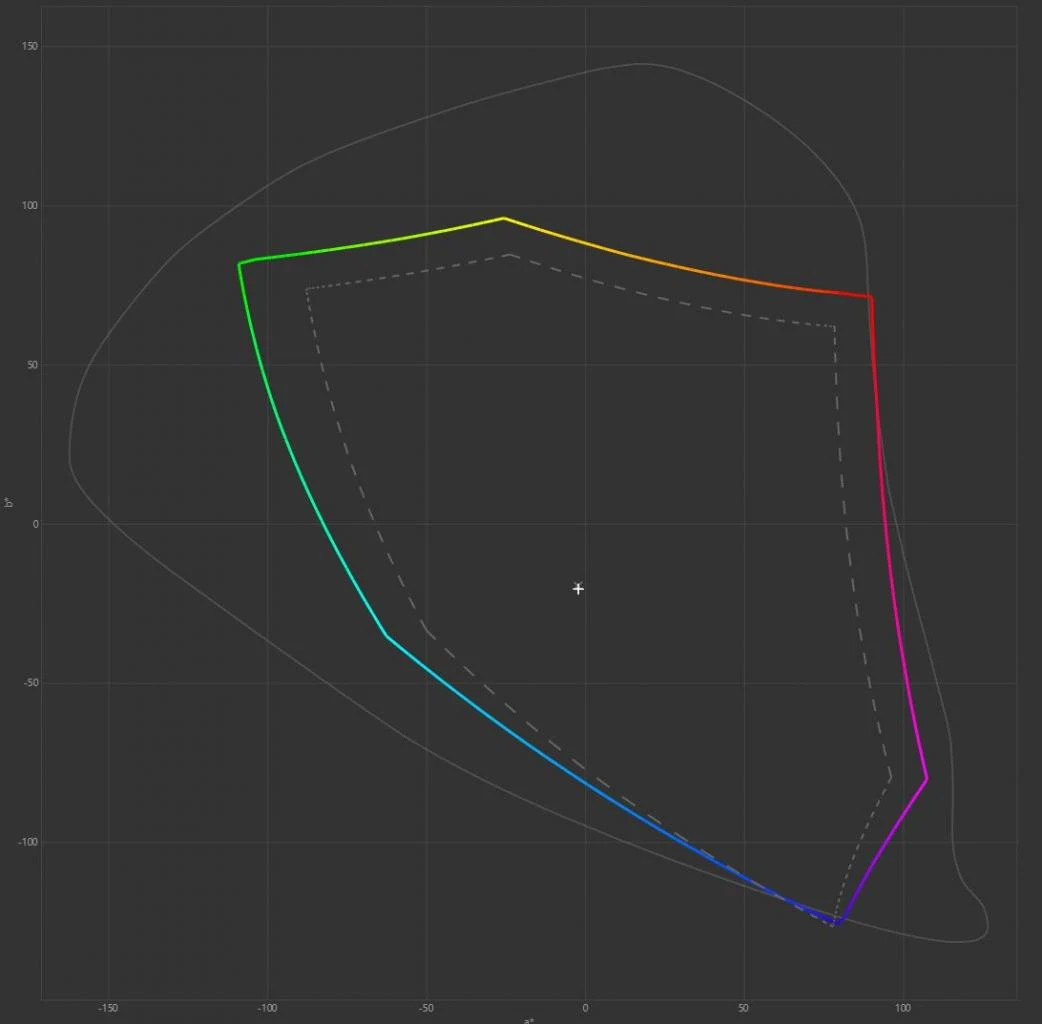Click the -150 label on the horizontal axis

point(108,1008)
